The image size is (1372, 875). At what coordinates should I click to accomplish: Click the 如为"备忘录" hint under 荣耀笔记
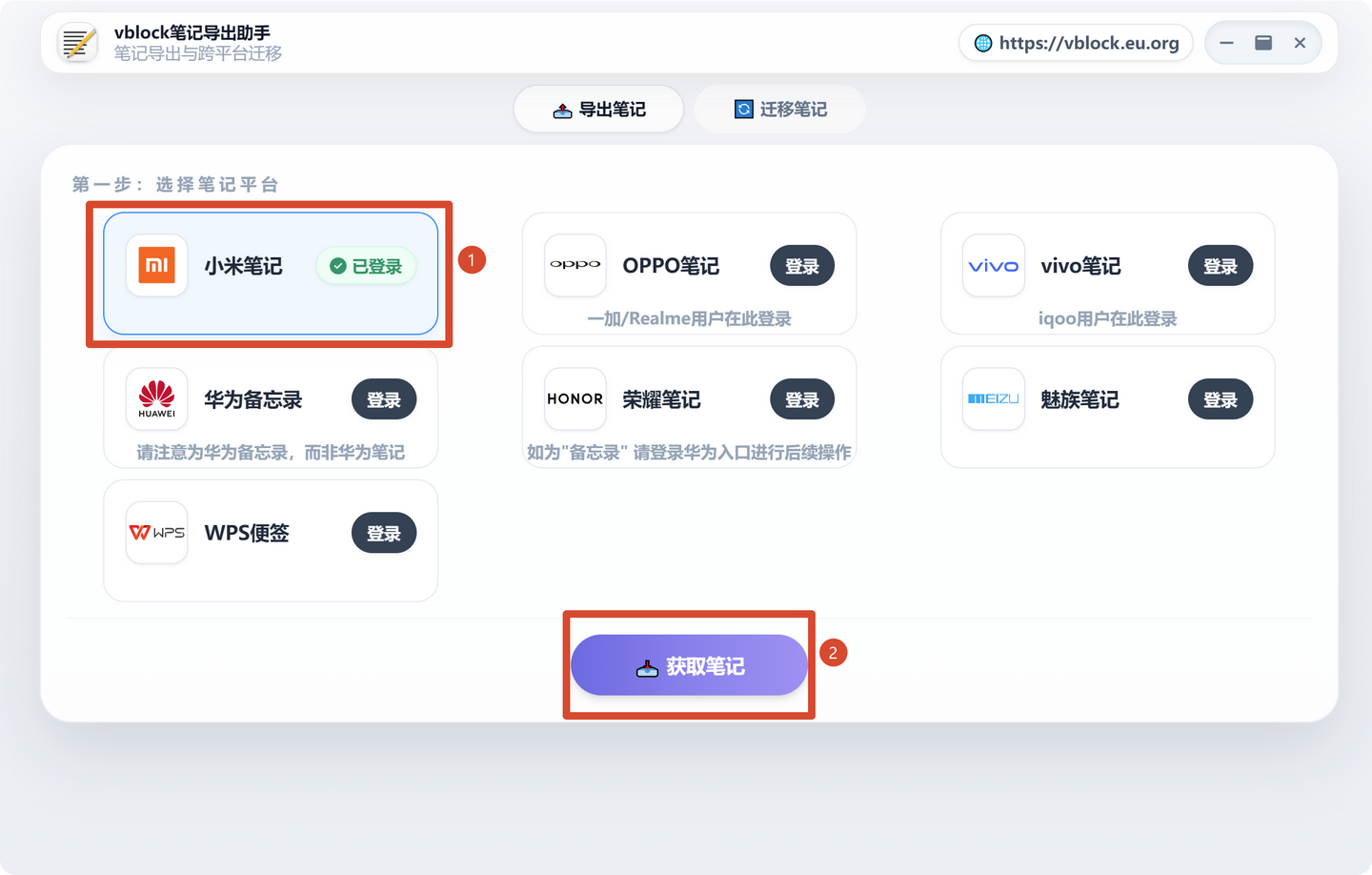pos(689,452)
